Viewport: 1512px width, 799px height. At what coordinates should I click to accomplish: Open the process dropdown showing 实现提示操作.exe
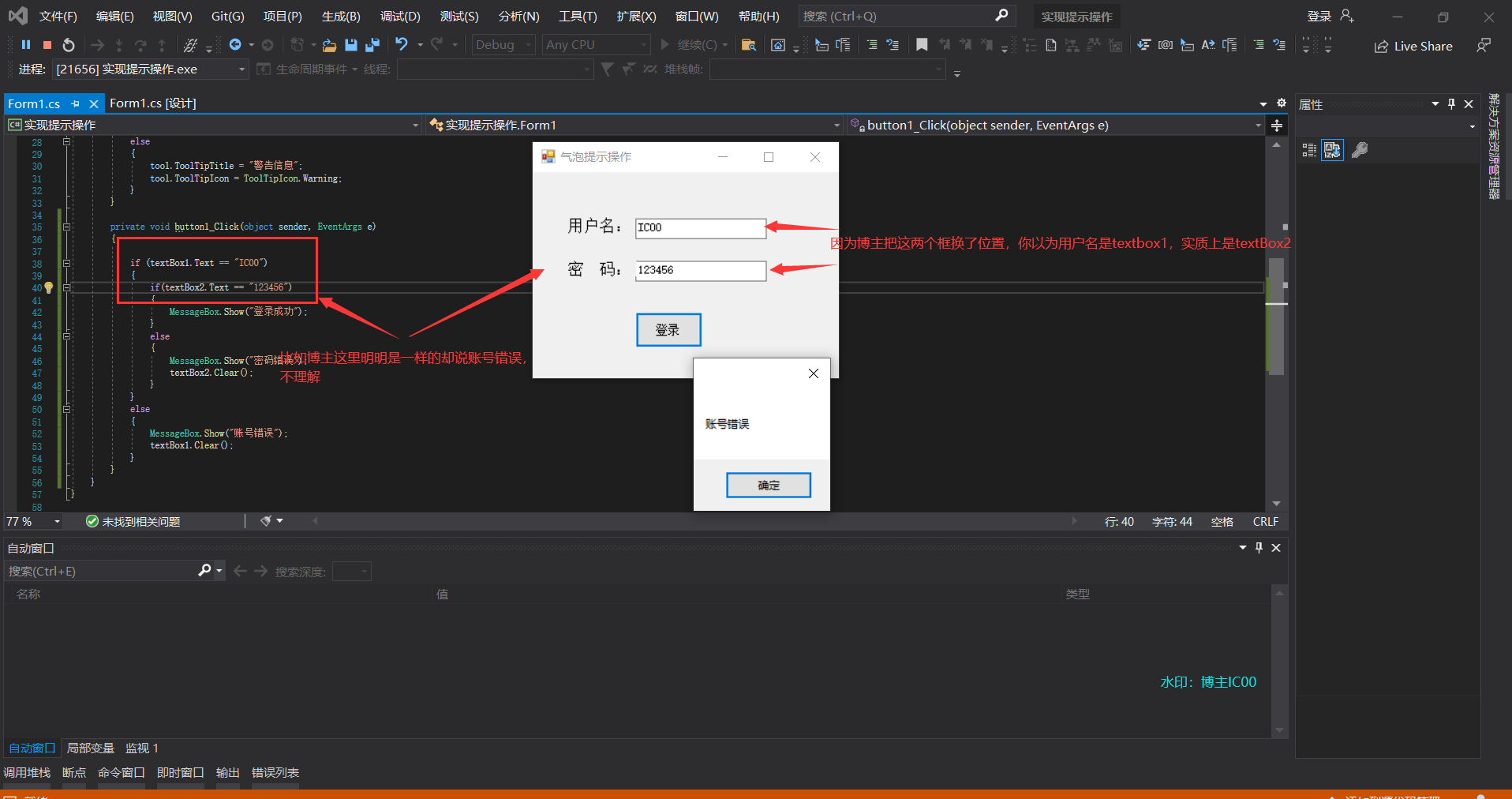241,69
